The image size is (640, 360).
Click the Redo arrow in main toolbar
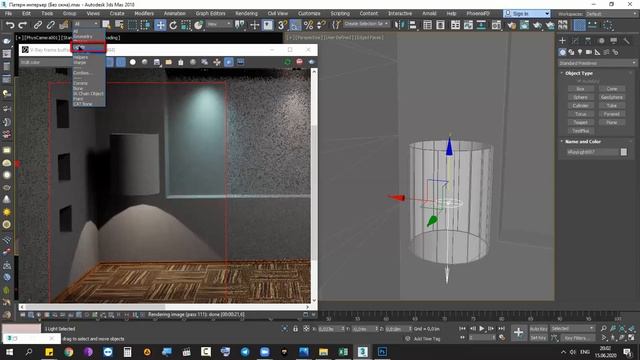click(23, 25)
